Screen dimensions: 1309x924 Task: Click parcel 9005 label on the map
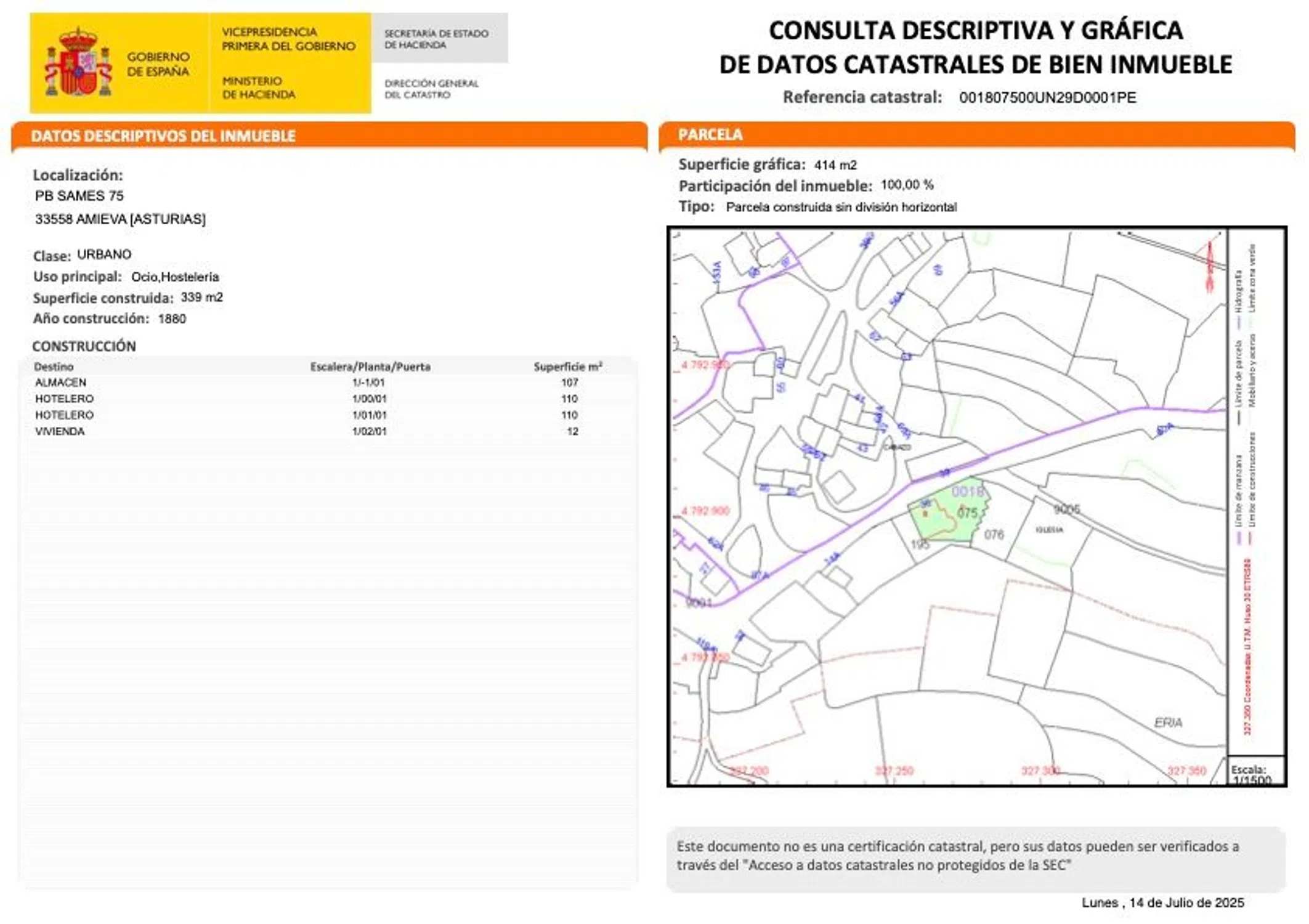(x=1066, y=509)
